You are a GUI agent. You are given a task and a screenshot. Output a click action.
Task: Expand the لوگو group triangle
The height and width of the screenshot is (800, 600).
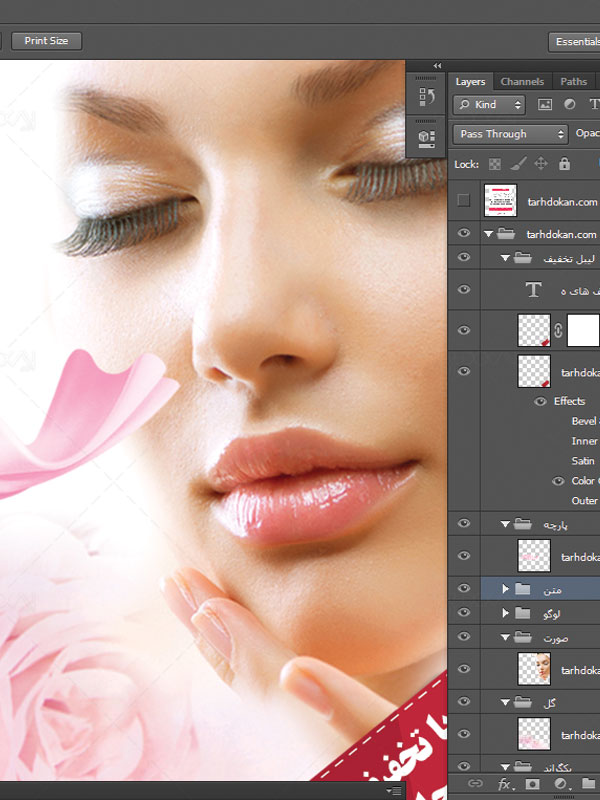pos(505,613)
